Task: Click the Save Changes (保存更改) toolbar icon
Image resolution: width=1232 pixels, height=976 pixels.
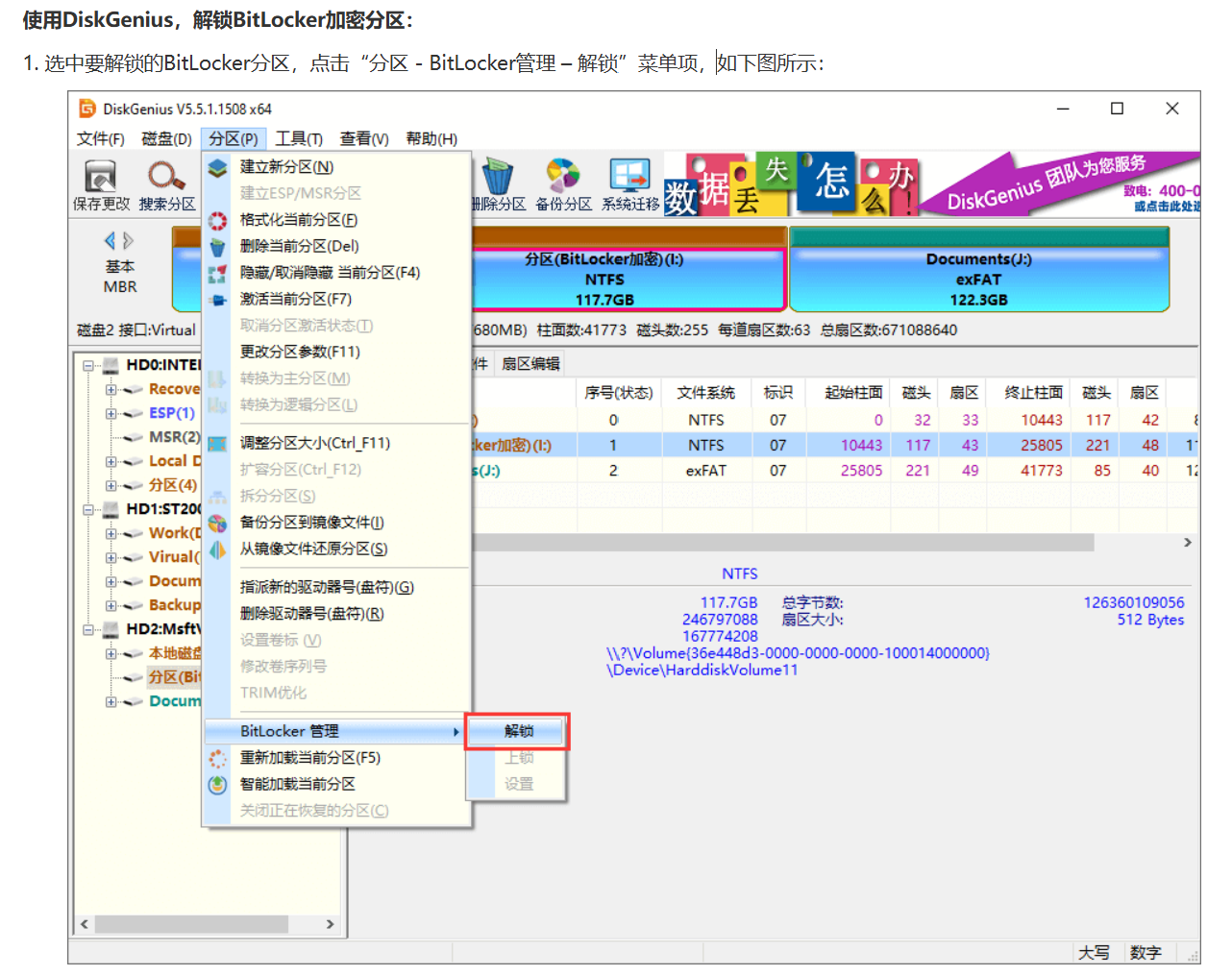Action: tap(101, 177)
